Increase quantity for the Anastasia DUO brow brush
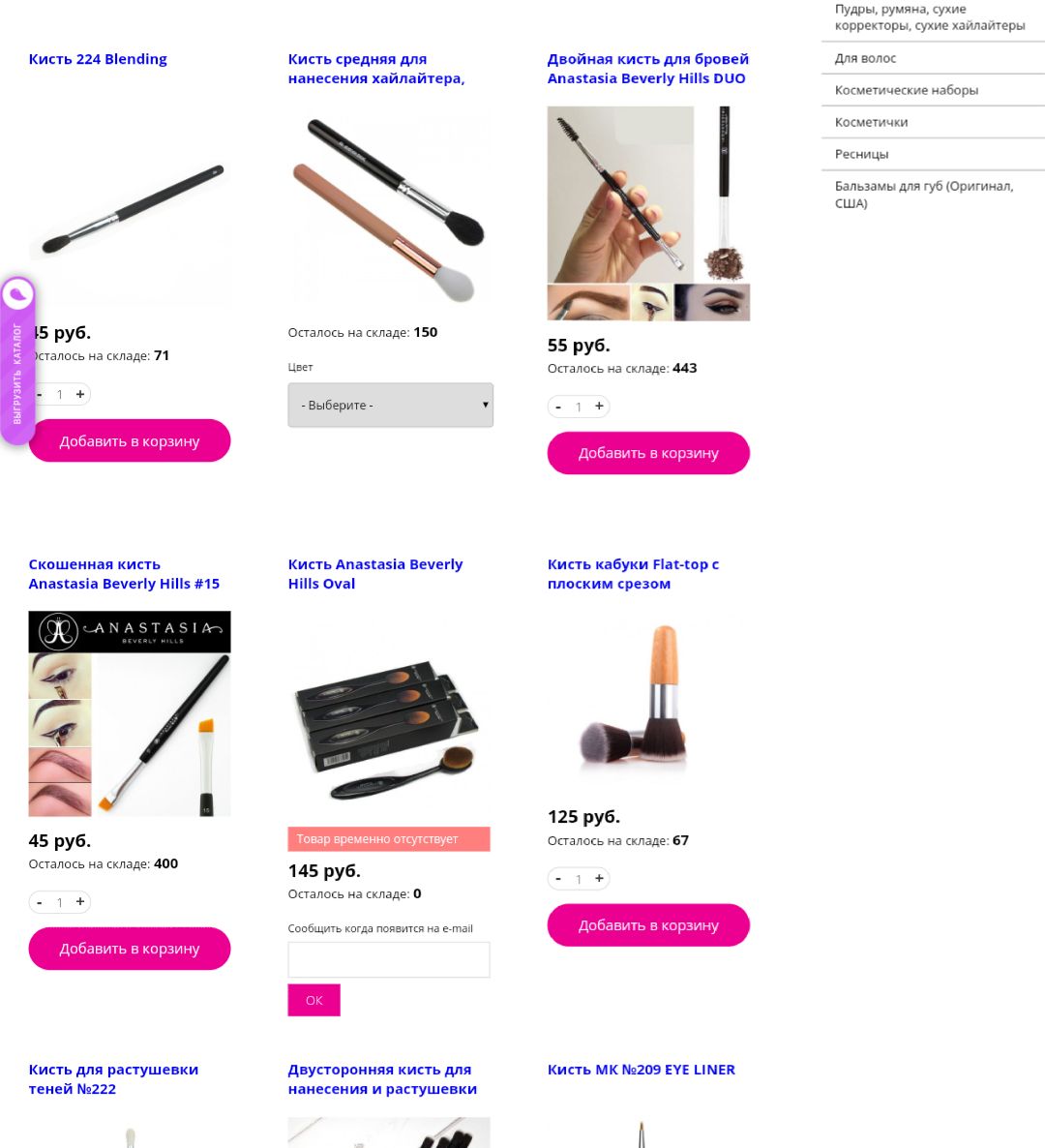The width and height of the screenshot is (1045, 1148). click(x=599, y=407)
